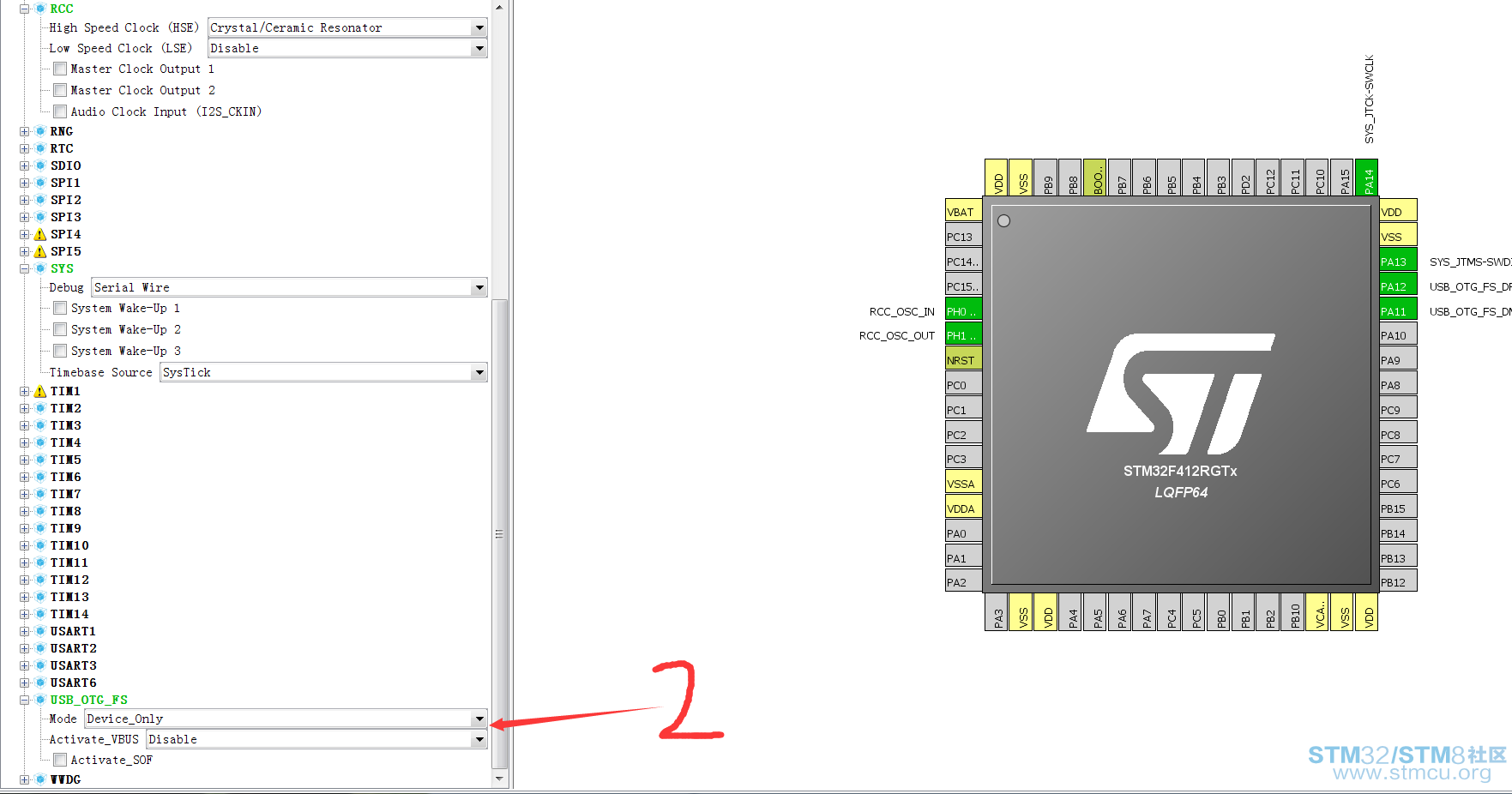This screenshot has height=794, width=1512.
Task: Expand the WWDG tree node
Action: coord(25,779)
